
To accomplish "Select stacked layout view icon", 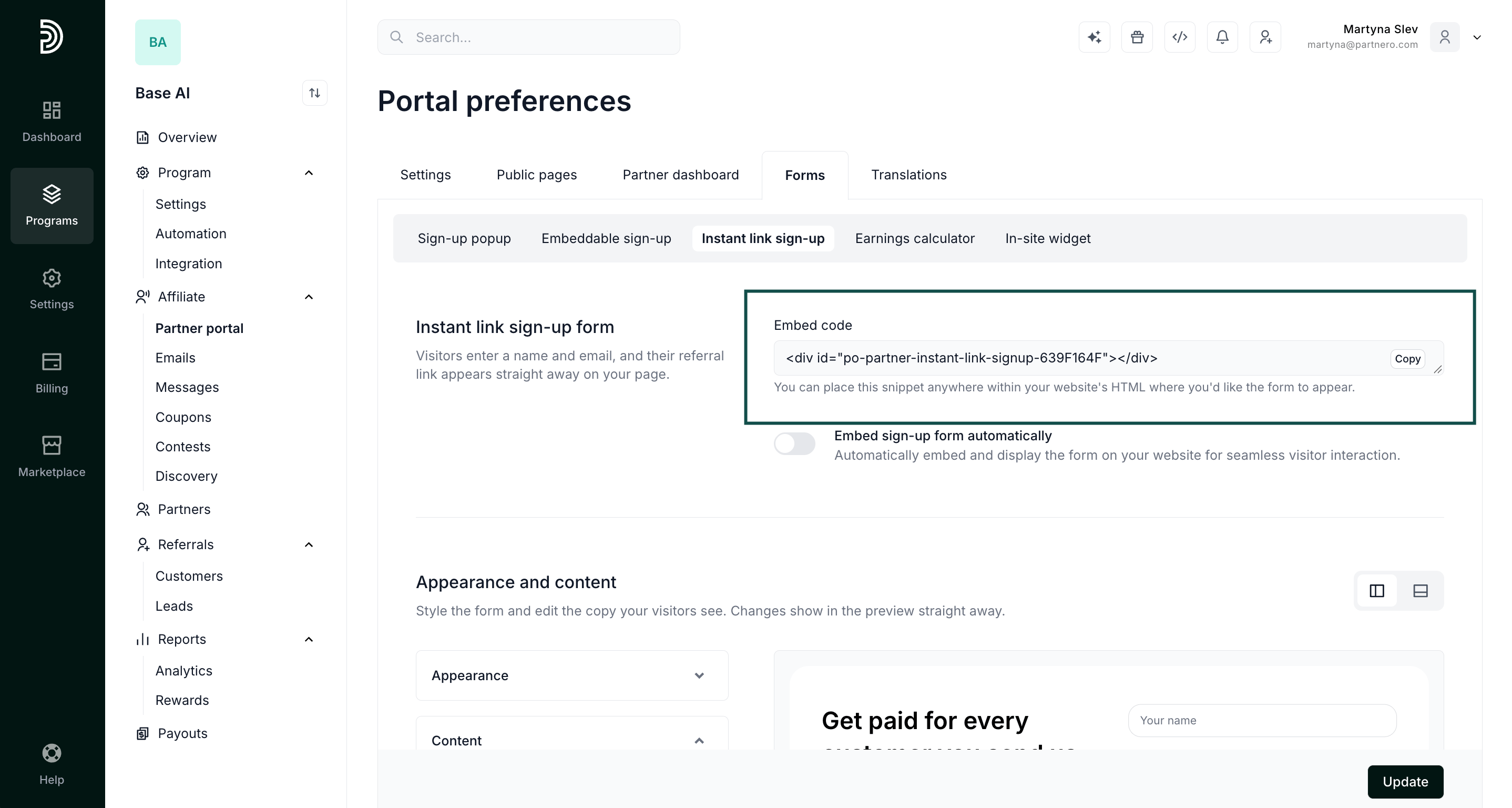I will coord(1421,591).
